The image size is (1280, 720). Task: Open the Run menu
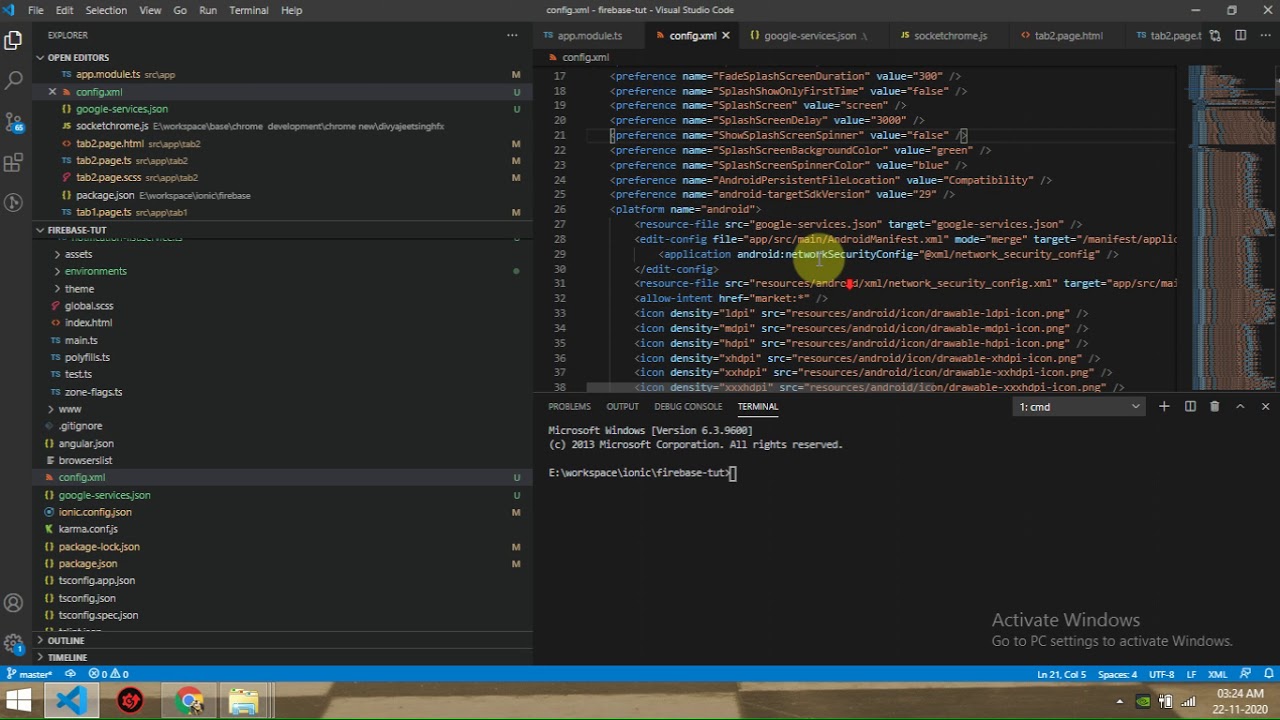click(208, 10)
